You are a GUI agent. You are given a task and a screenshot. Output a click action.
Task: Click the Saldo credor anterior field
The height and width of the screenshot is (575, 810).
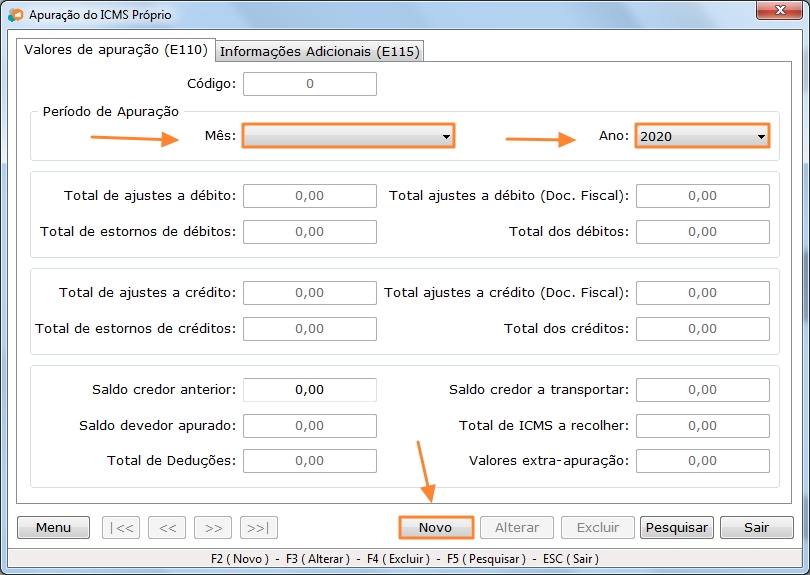coord(310,390)
